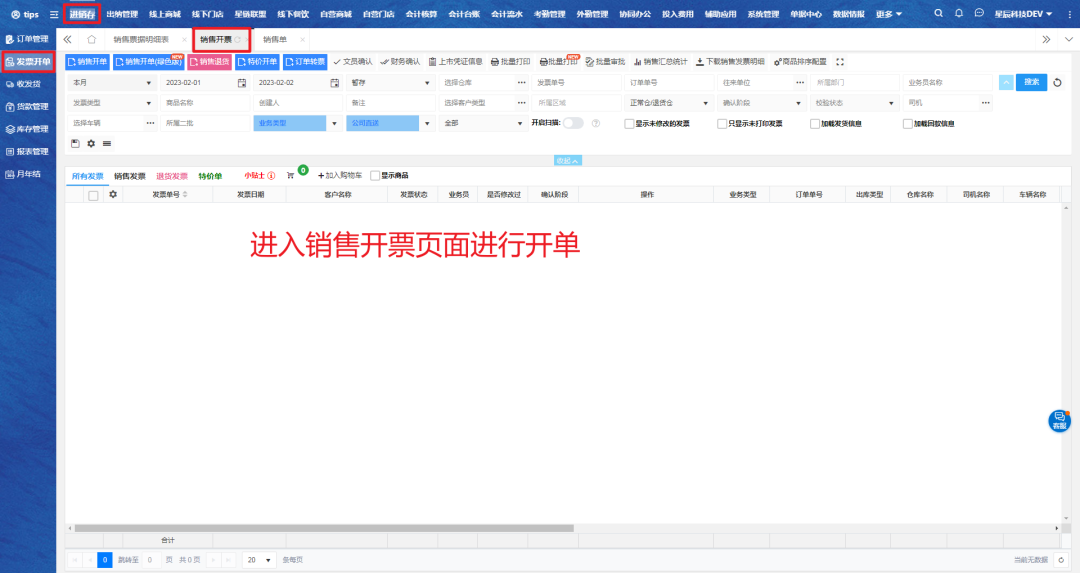Click the blue 搜索 button
This screenshot has height=573, width=1080.
(x=1031, y=82)
